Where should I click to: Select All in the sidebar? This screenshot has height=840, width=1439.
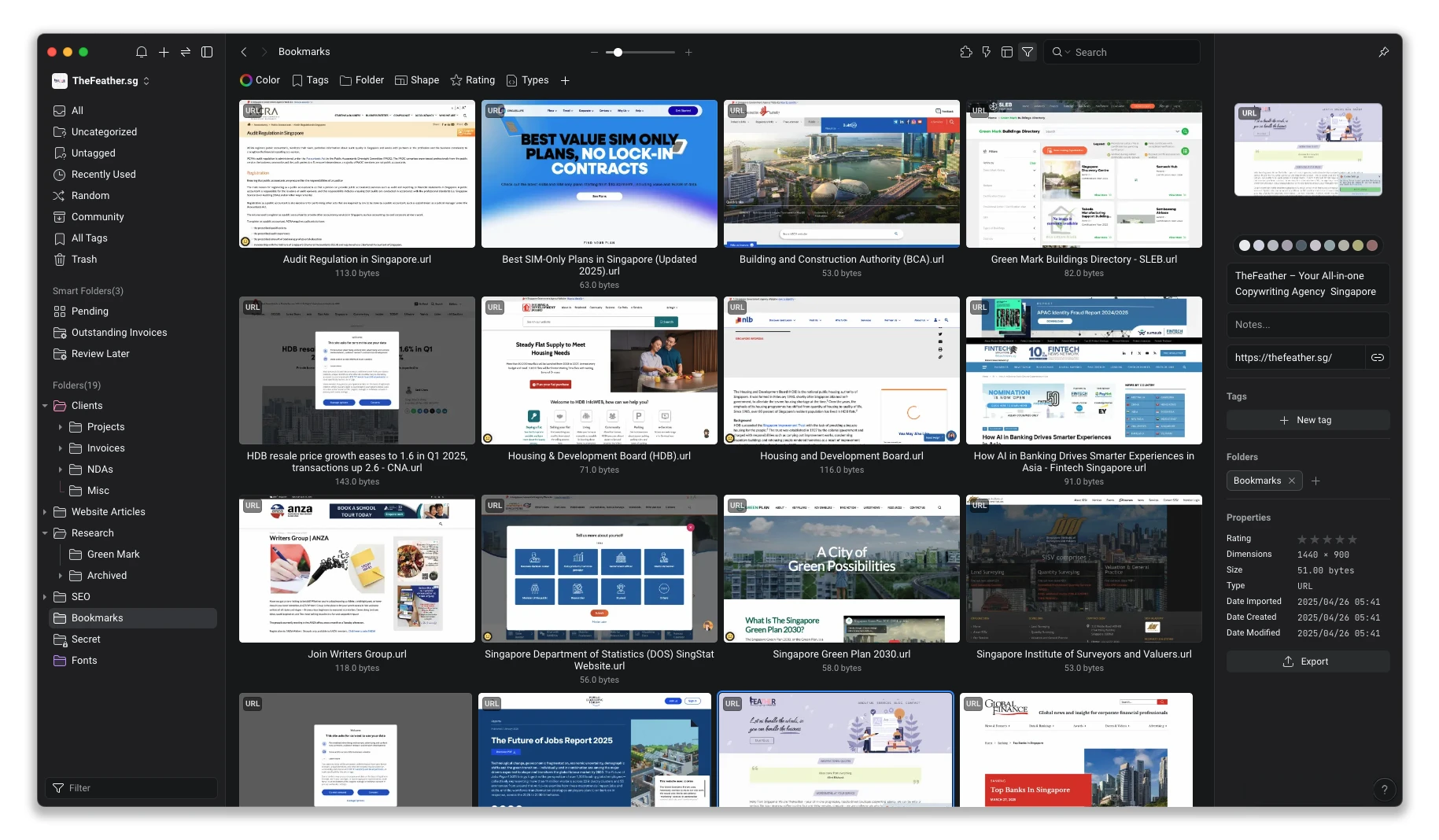(x=132, y=111)
